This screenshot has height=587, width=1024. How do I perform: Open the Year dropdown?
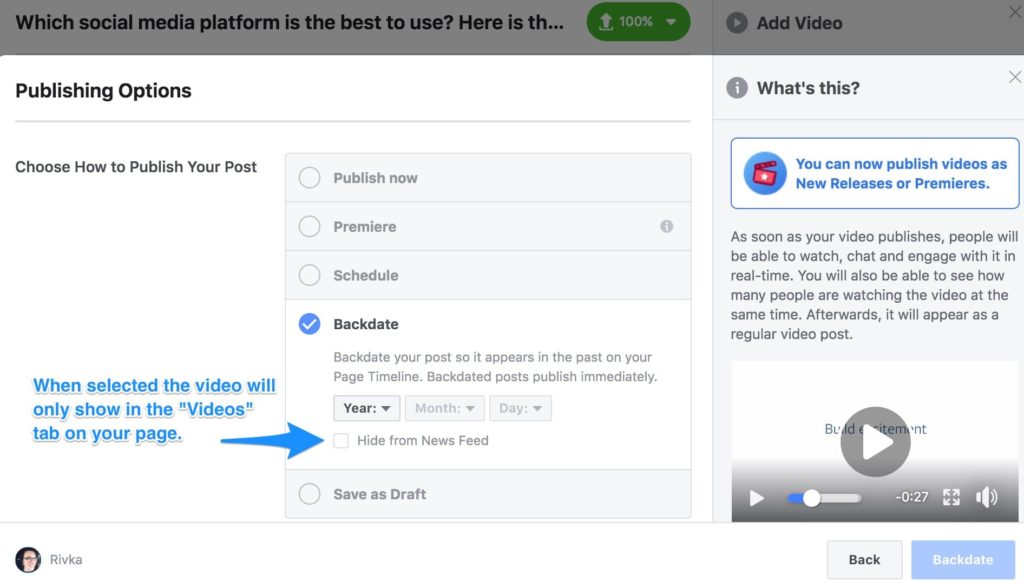pyautogui.click(x=366, y=408)
